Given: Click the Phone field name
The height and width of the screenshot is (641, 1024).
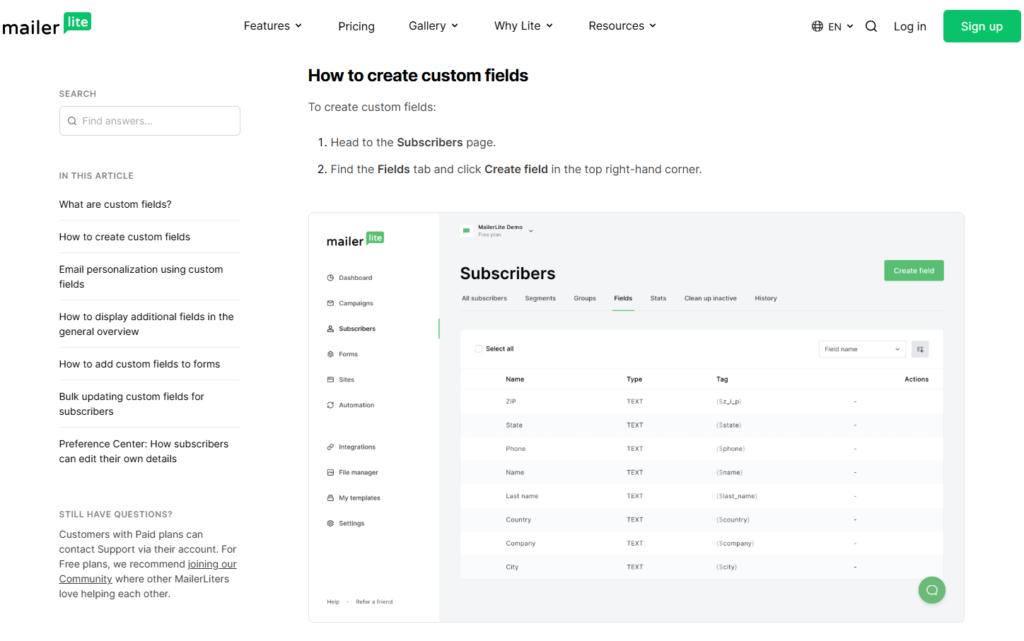Looking at the screenshot, I should 515,448.
